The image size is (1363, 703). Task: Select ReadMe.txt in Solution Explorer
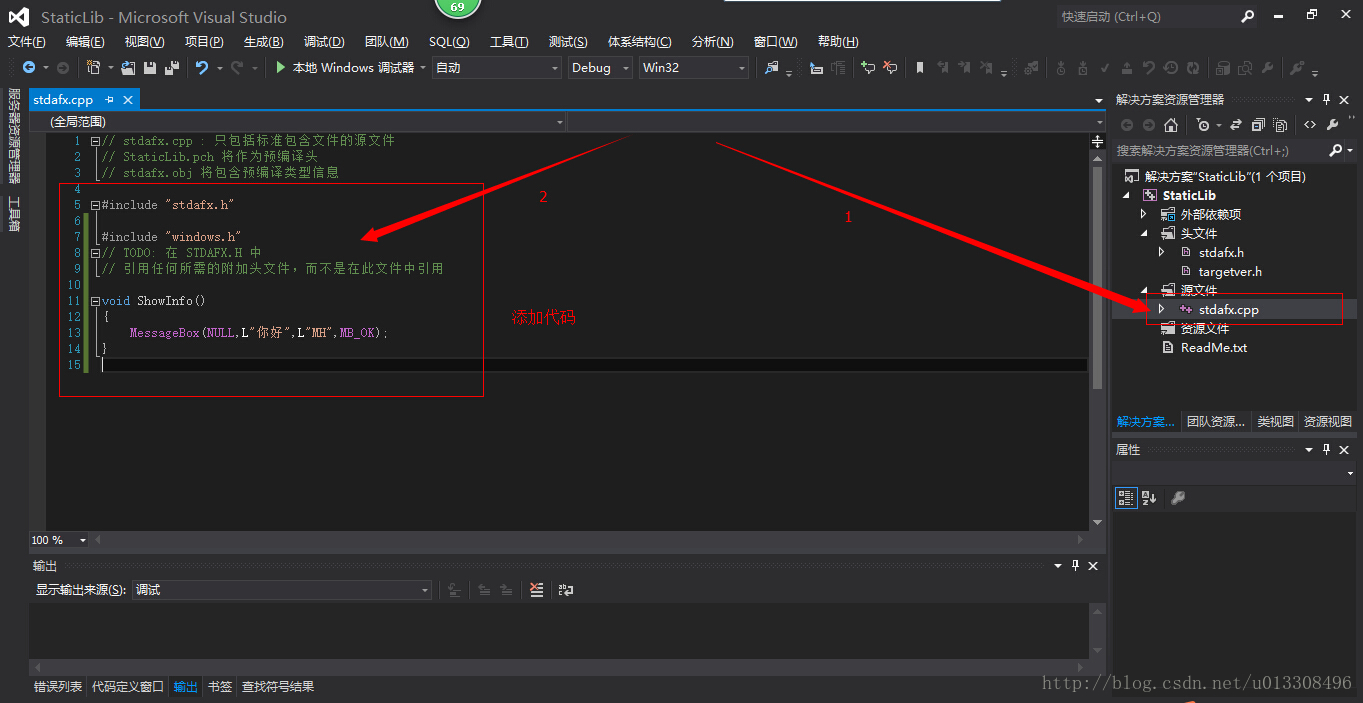(x=1214, y=348)
